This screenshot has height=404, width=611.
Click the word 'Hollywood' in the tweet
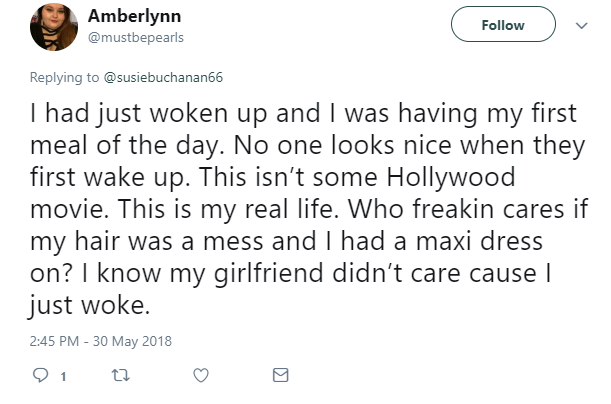point(451,178)
